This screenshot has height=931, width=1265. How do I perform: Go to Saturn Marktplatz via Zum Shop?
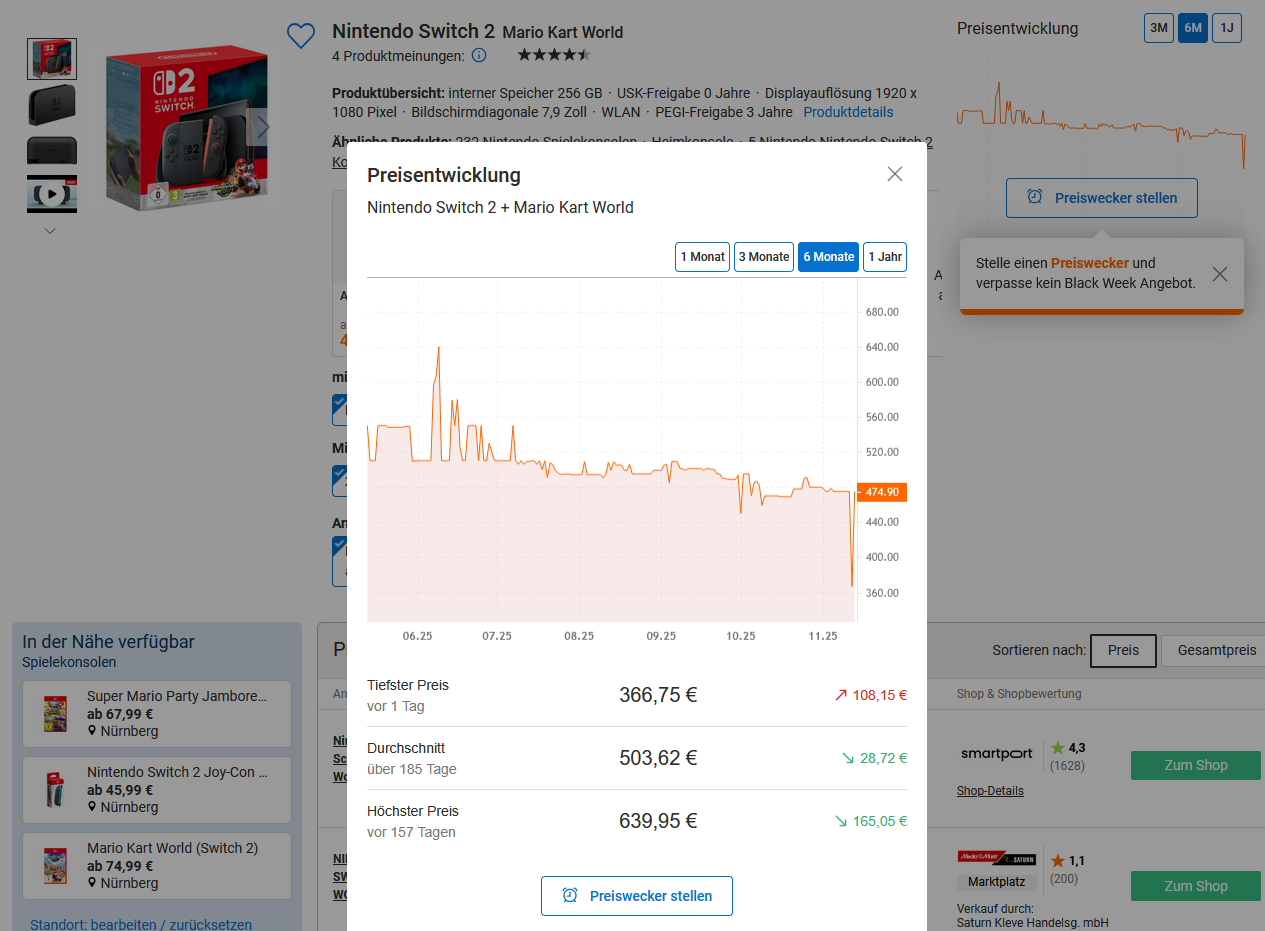tap(1196, 886)
